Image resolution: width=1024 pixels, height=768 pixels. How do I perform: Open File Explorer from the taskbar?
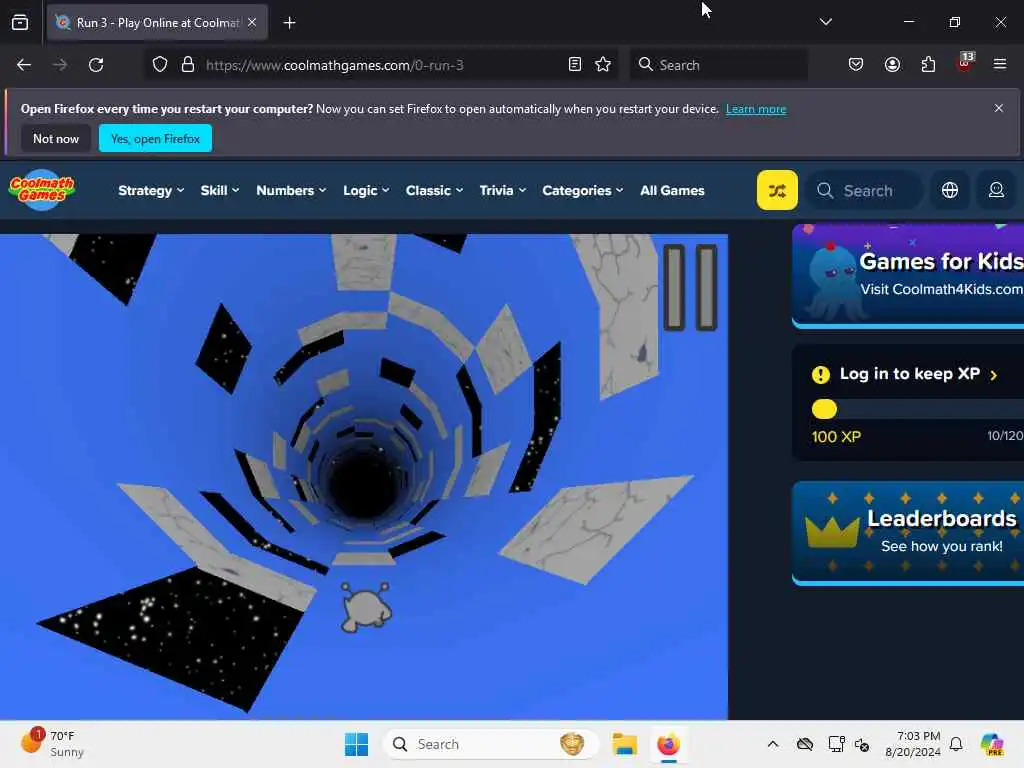pyautogui.click(x=624, y=744)
